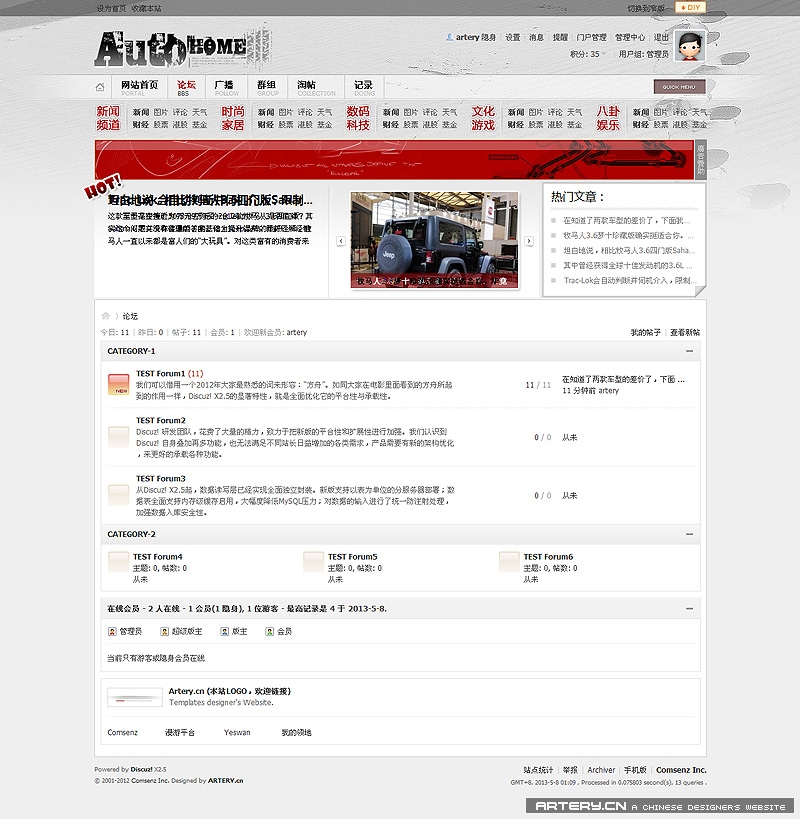The height and width of the screenshot is (819, 800).
Task: Click the 管理员 member legend icon
Action: tap(112, 631)
